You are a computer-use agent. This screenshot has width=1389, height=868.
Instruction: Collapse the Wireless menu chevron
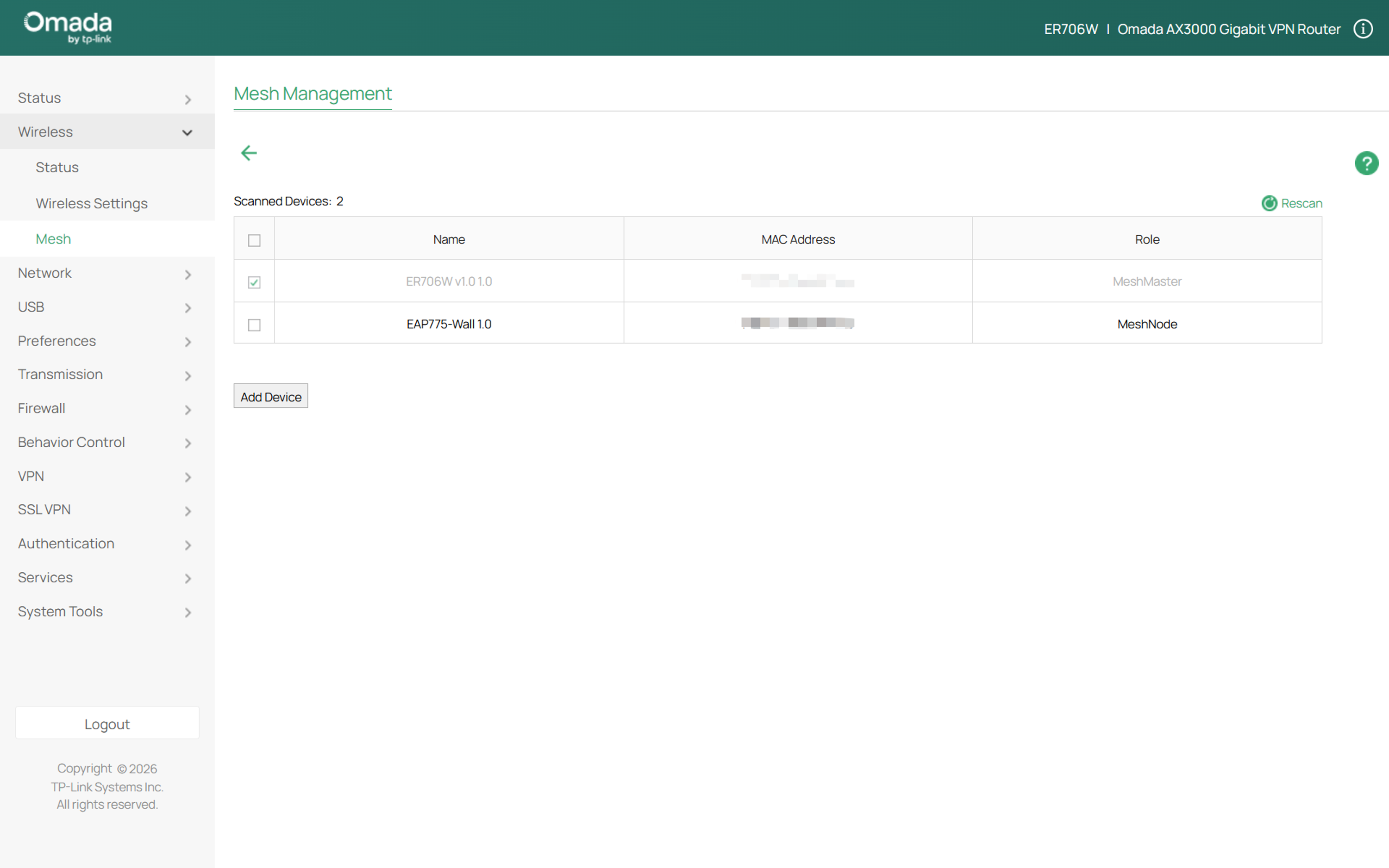tap(187, 132)
